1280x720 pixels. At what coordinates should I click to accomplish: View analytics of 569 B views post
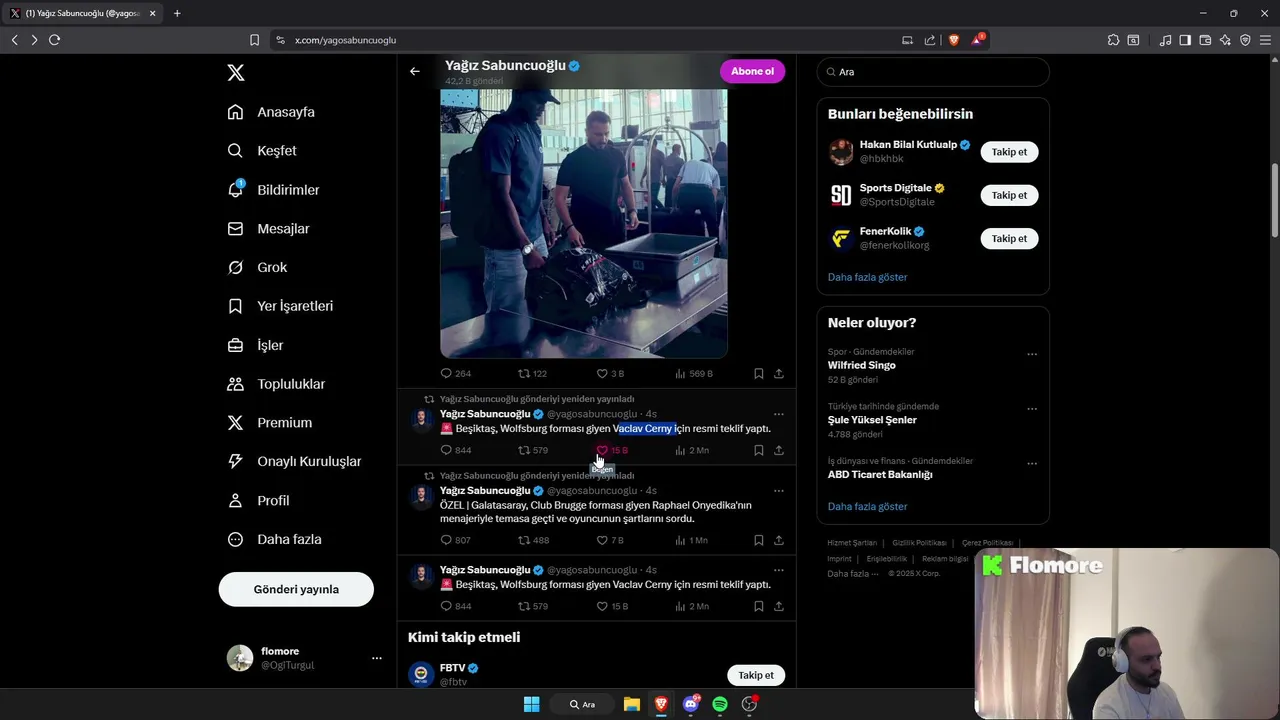coord(693,374)
